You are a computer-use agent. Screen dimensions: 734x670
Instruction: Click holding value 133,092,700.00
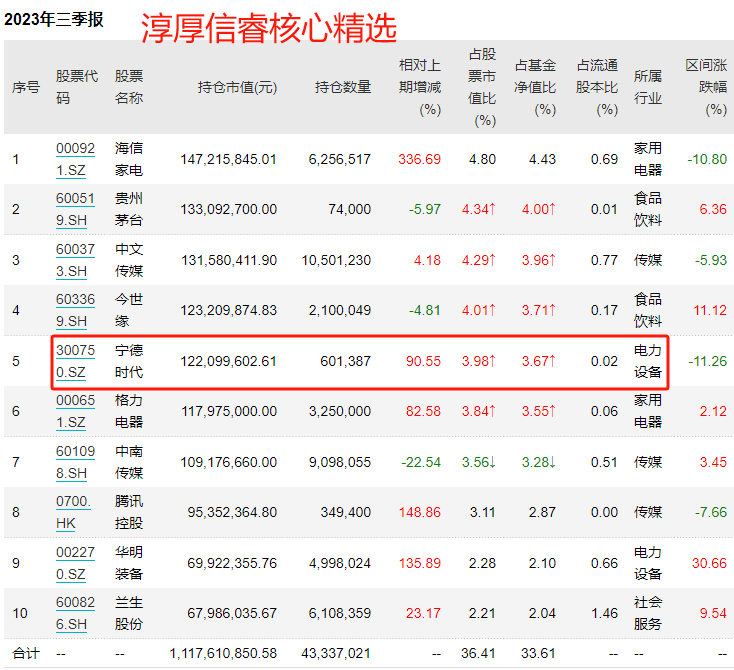click(x=228, y=209)
